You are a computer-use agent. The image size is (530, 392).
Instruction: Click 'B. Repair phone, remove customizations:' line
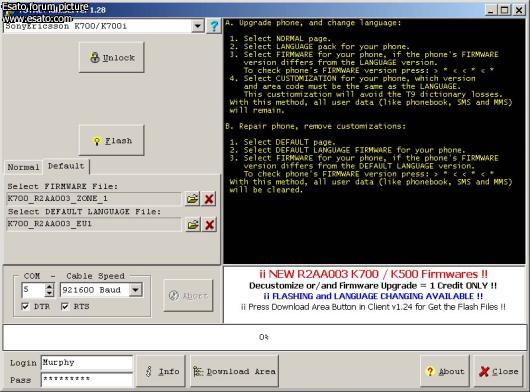pyautogui.click(x=315, y=126)
